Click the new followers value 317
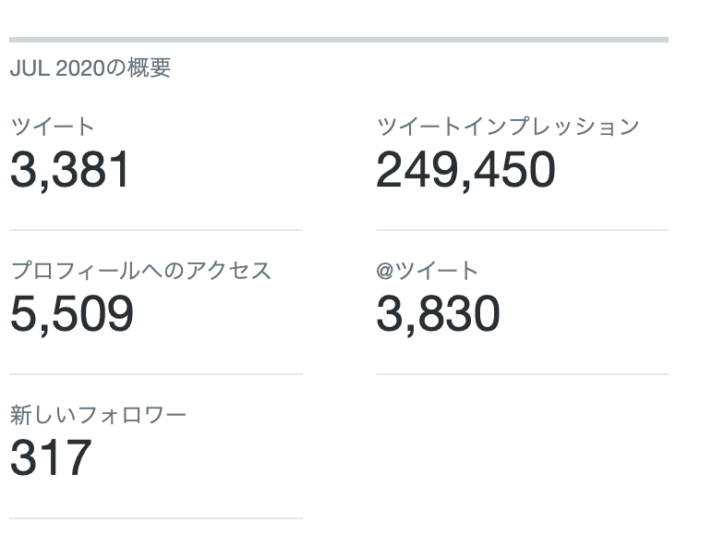 (51, 458)
